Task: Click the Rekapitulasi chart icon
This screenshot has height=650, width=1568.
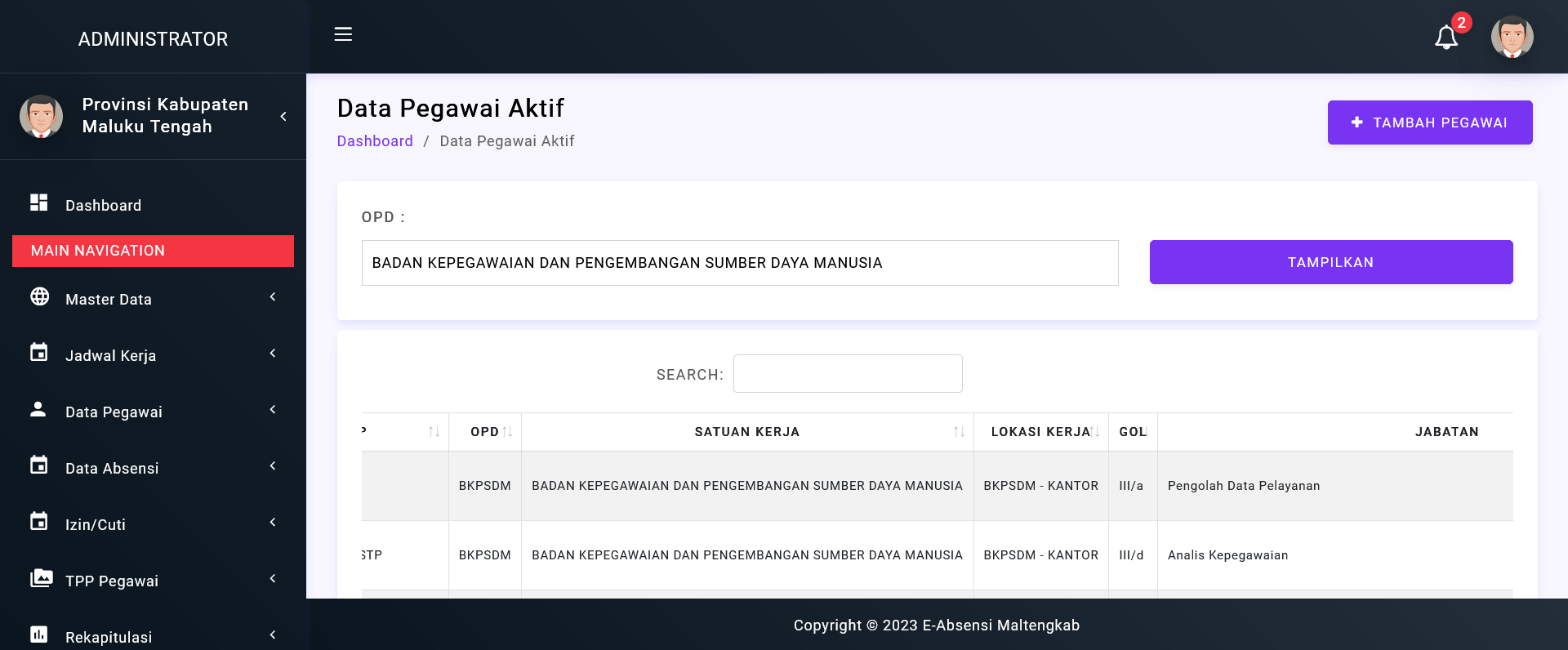Action: coord(39,634)
